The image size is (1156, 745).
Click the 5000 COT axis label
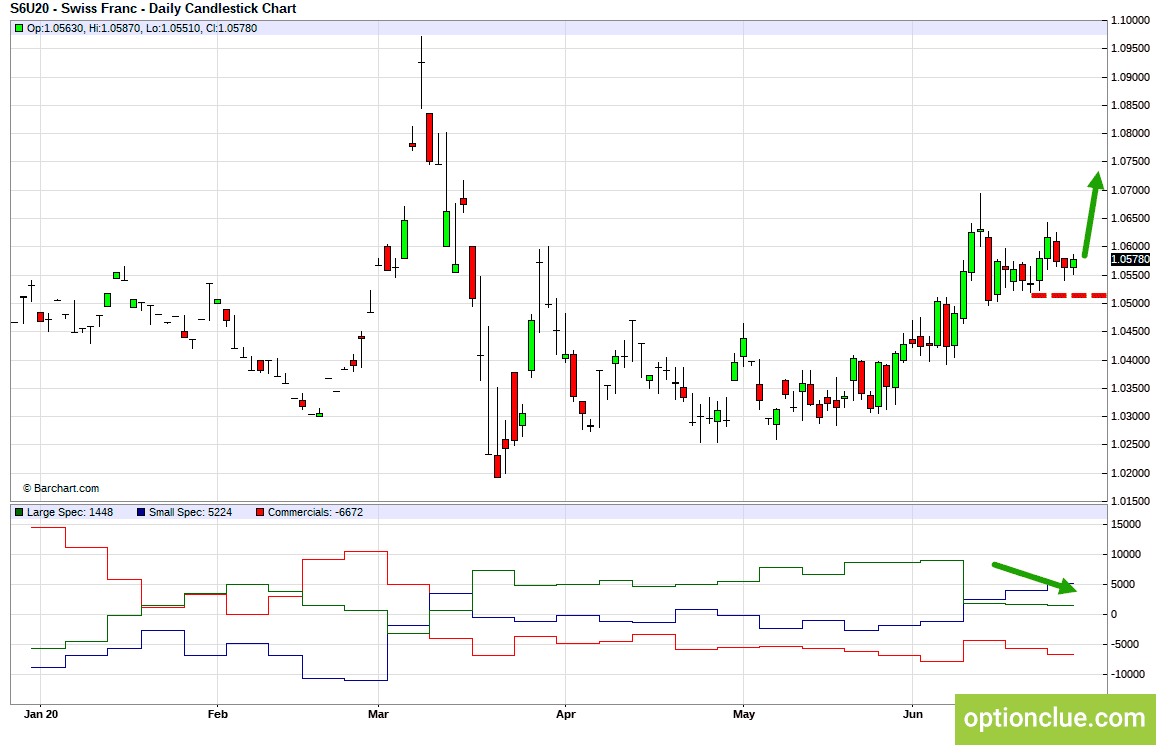pos(1123,584)
